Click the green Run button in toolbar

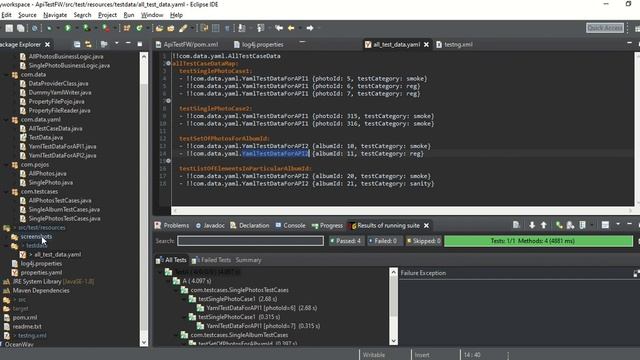click(68, 28)
